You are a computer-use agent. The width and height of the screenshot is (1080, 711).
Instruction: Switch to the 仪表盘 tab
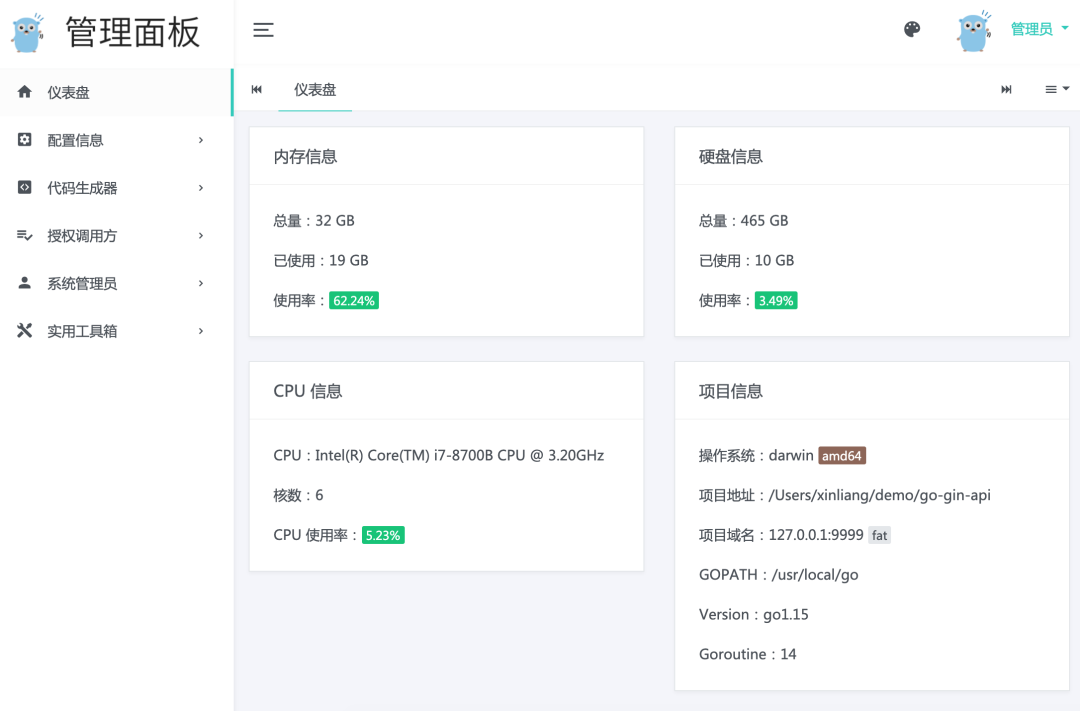pyautogui.click(x=315, y=89)
